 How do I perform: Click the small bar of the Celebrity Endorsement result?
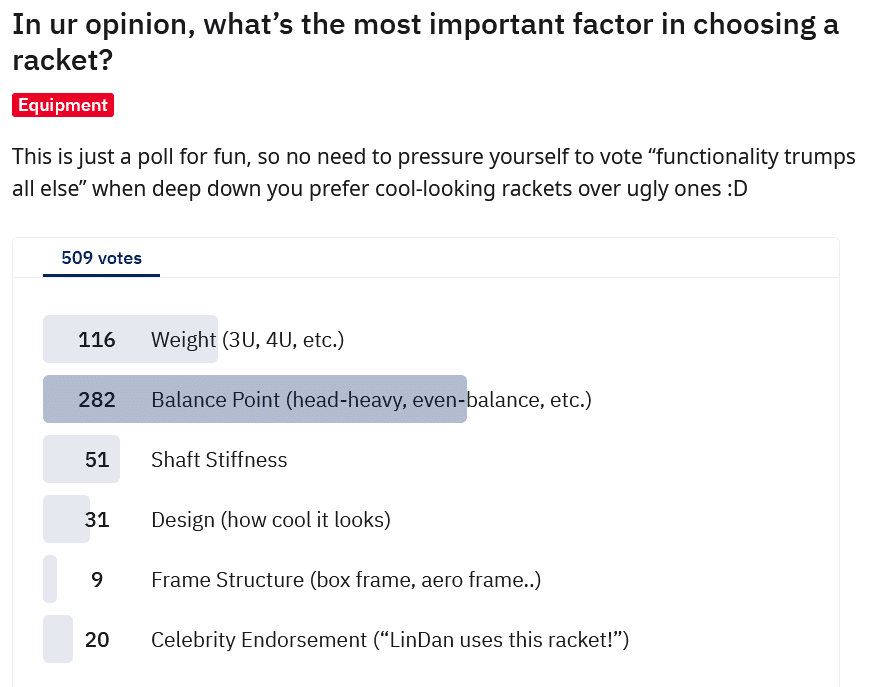[58, 639]
